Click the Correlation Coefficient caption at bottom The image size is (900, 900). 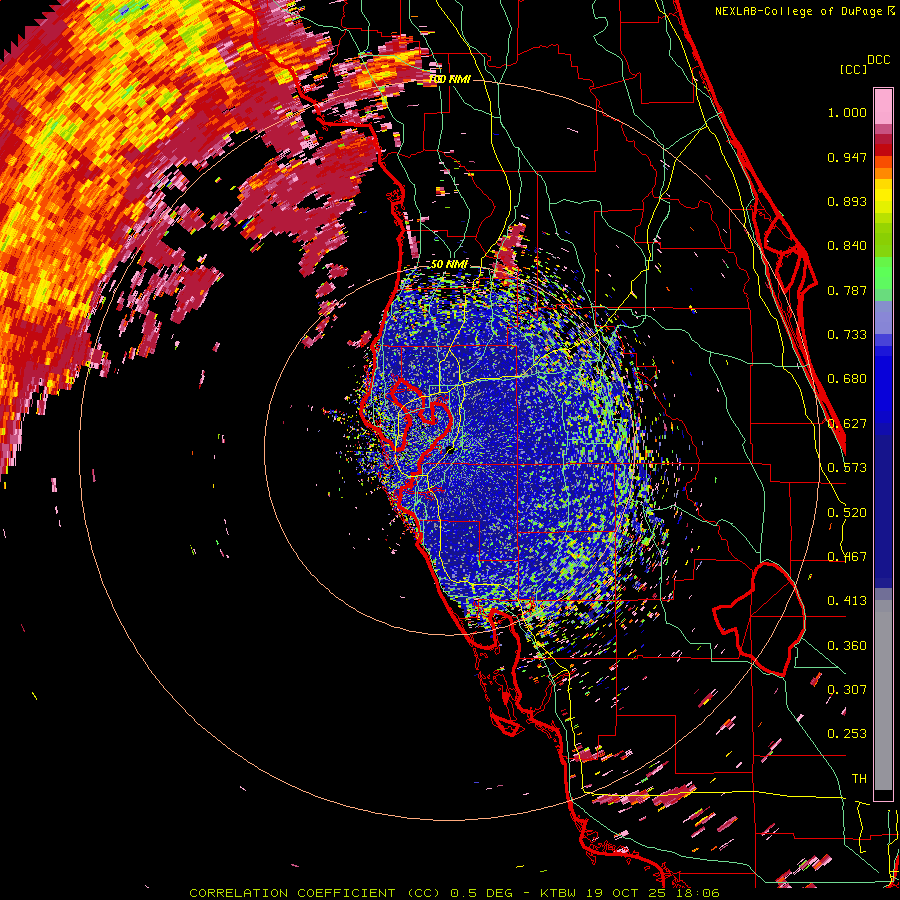pos(454,893)
